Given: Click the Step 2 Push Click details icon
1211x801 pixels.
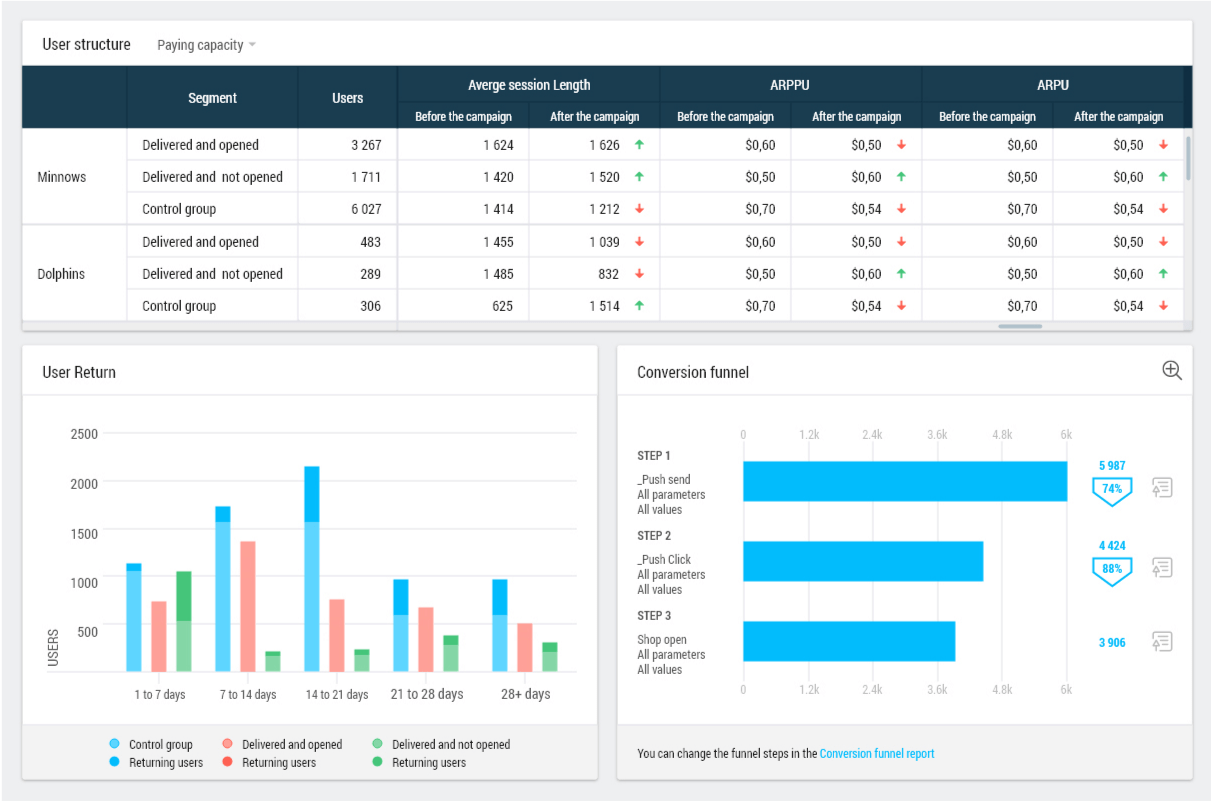Looking at the screenshot, I should click(x=1161, y=568).
